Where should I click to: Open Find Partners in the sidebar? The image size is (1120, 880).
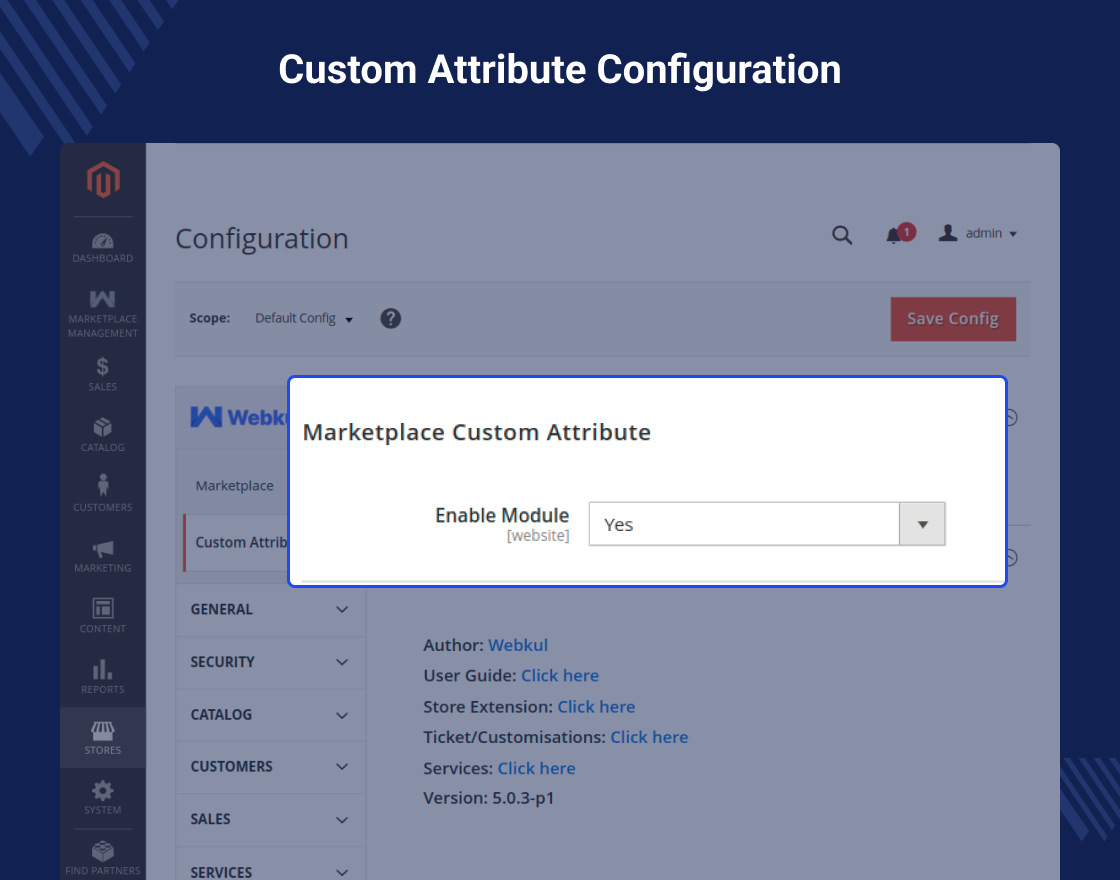pos(103,858)
